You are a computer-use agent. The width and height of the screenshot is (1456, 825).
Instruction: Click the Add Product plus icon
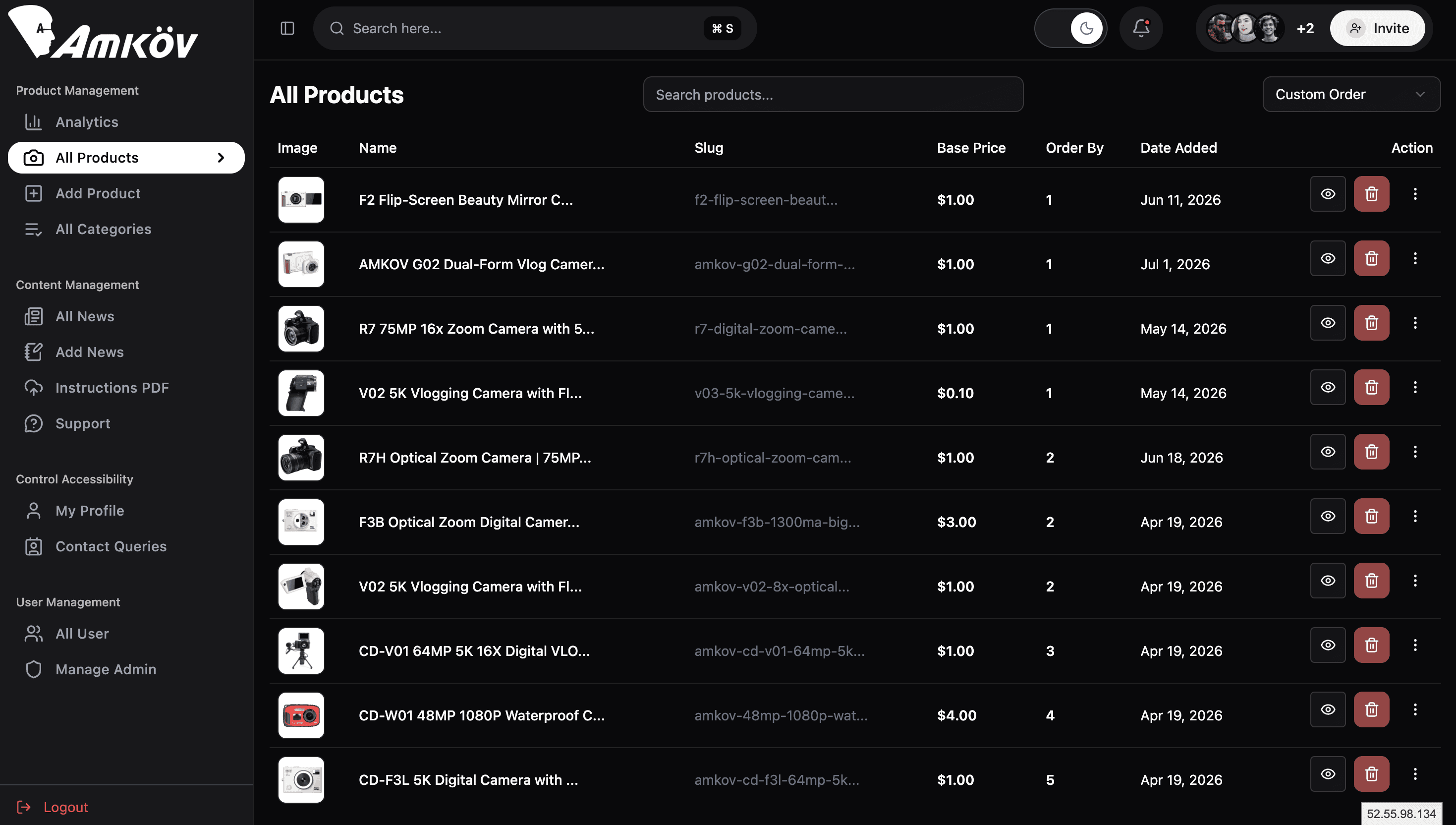[x=33, y=193]
